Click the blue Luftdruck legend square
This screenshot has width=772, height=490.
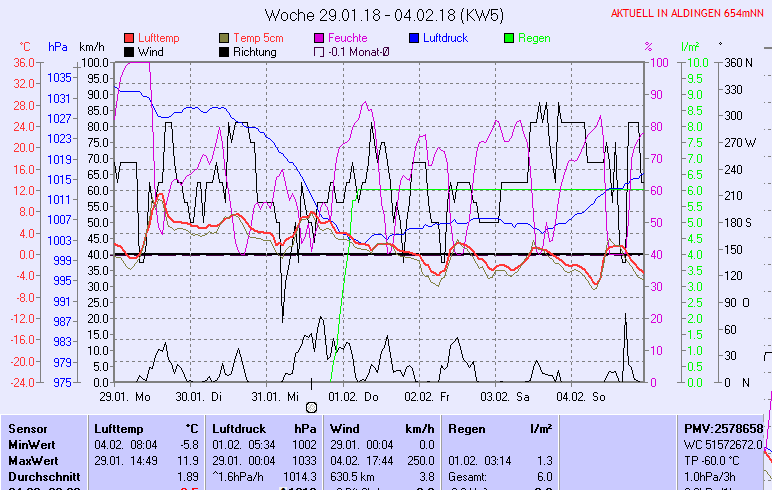click(415, 38)
